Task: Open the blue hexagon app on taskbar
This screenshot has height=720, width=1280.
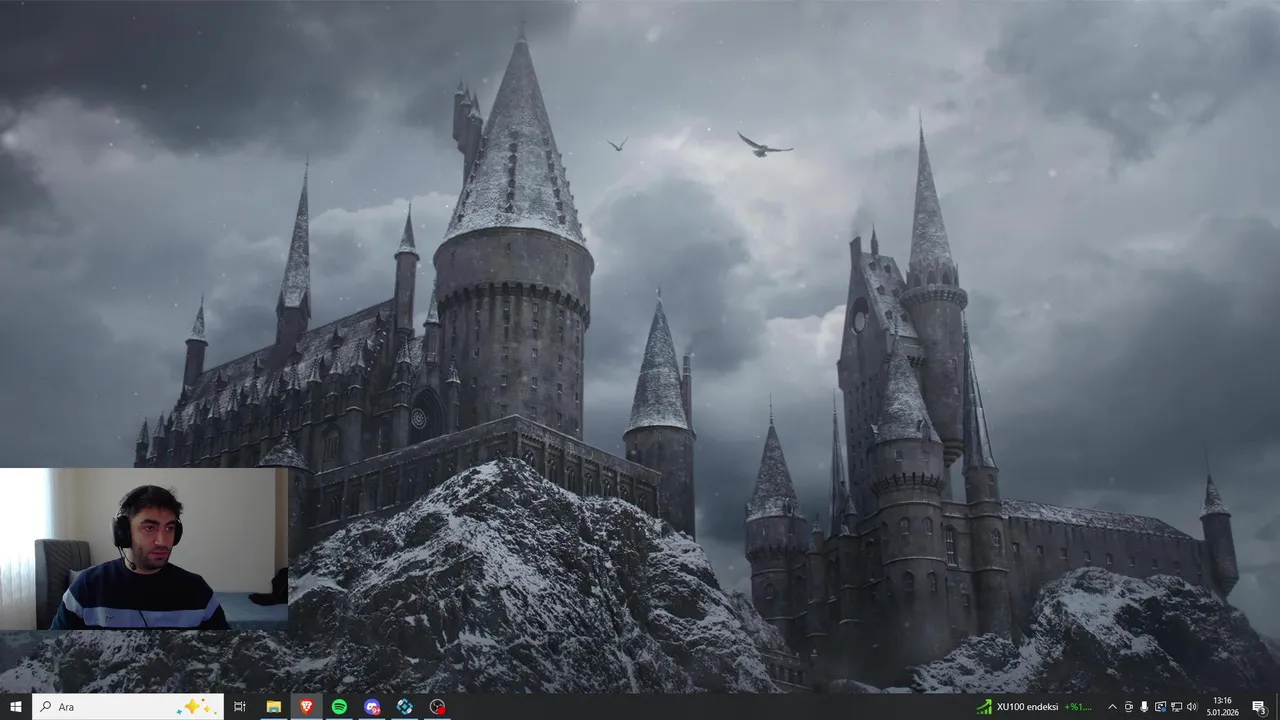Action: [x=404, y=706]
